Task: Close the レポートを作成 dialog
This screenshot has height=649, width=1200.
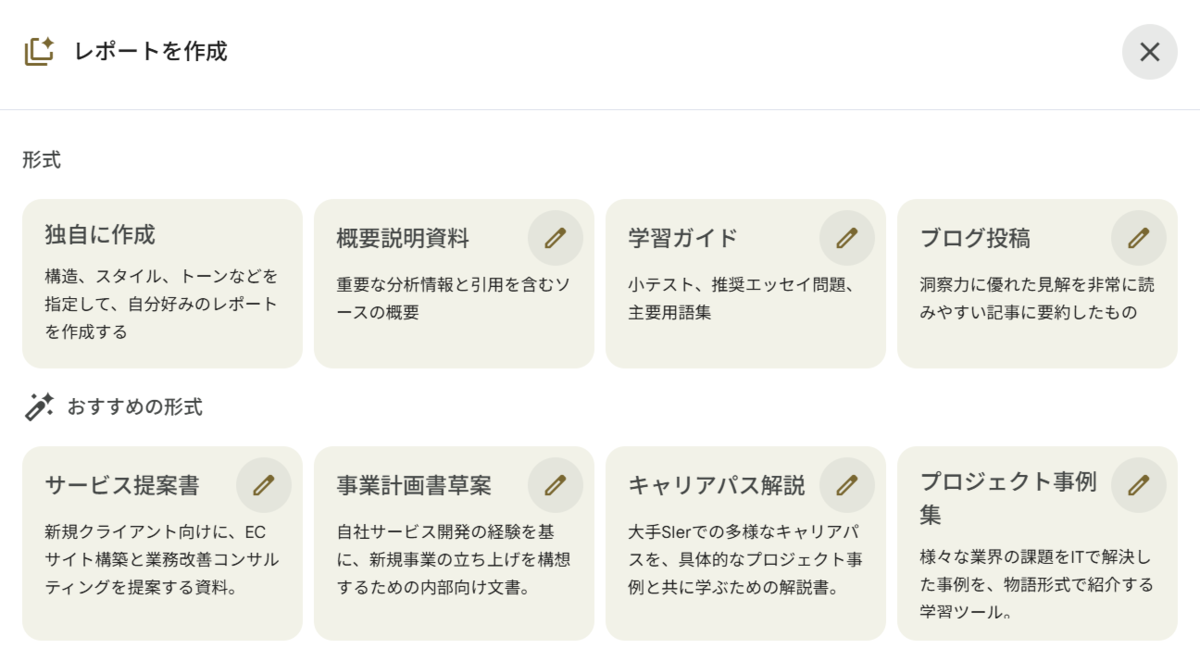Action: coord(1150,52)
